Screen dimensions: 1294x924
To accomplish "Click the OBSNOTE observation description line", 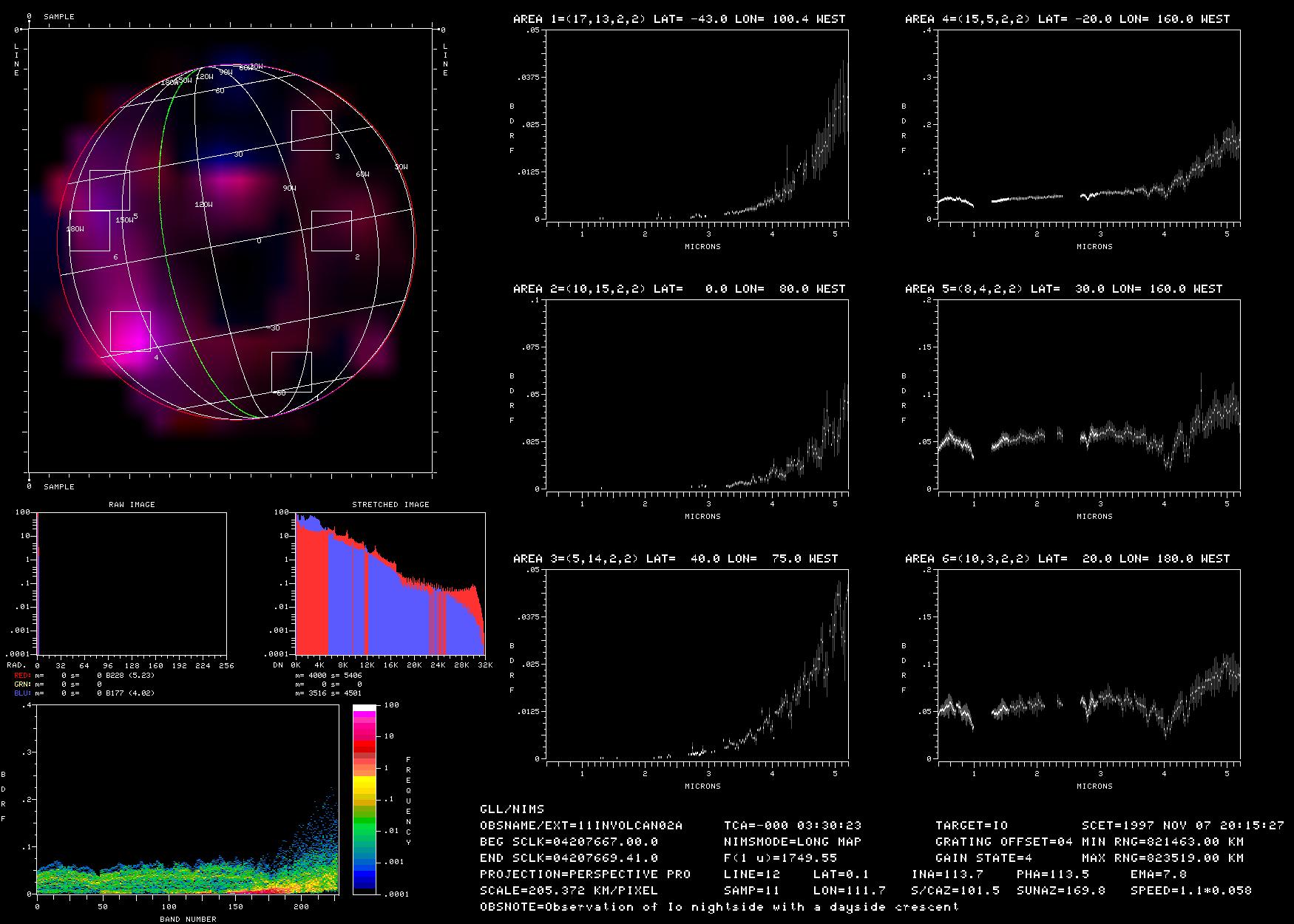I will (719, 907).
